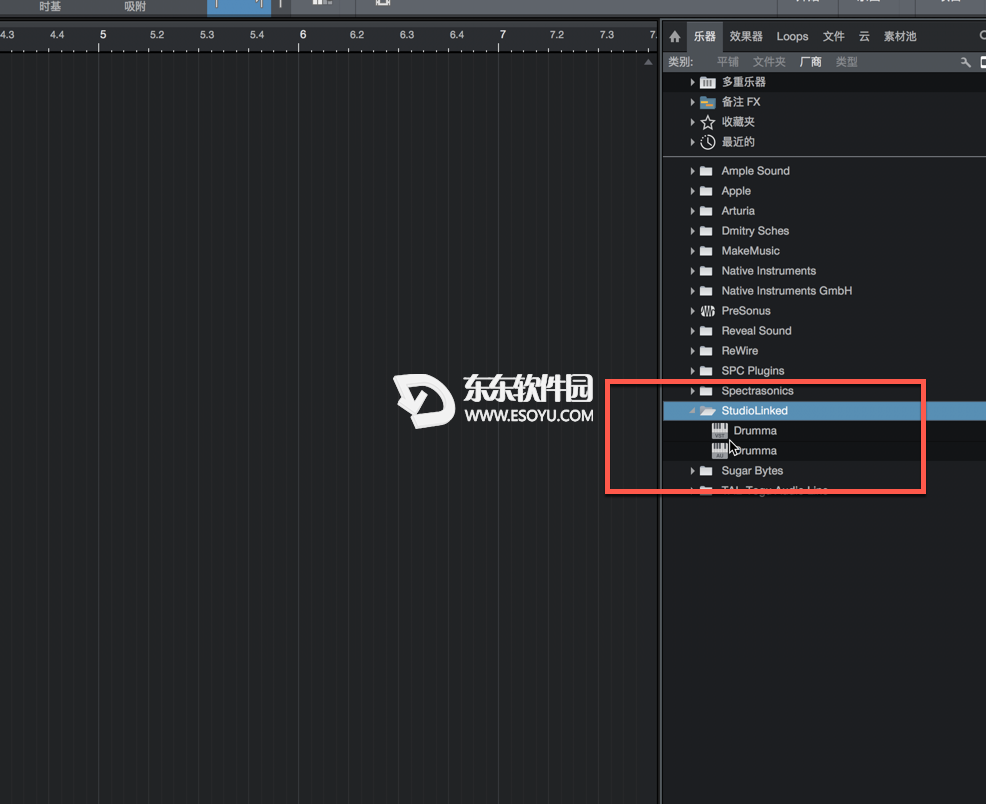Expand the 最近的 recent arrow
986x804 pixels.
pyautogui.click(x=692, y=142)
